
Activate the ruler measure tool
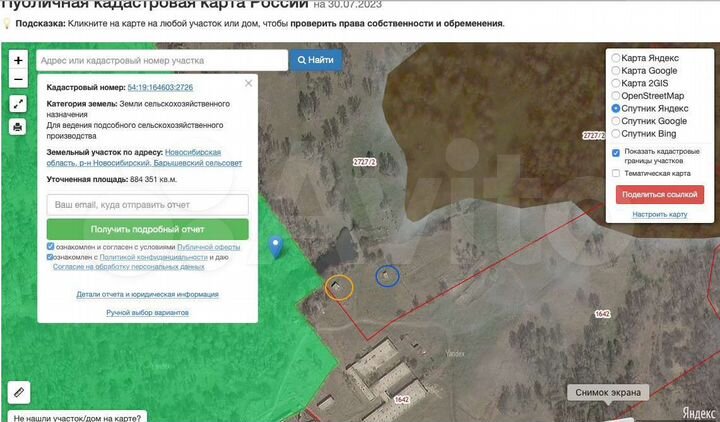pos(19,393)
